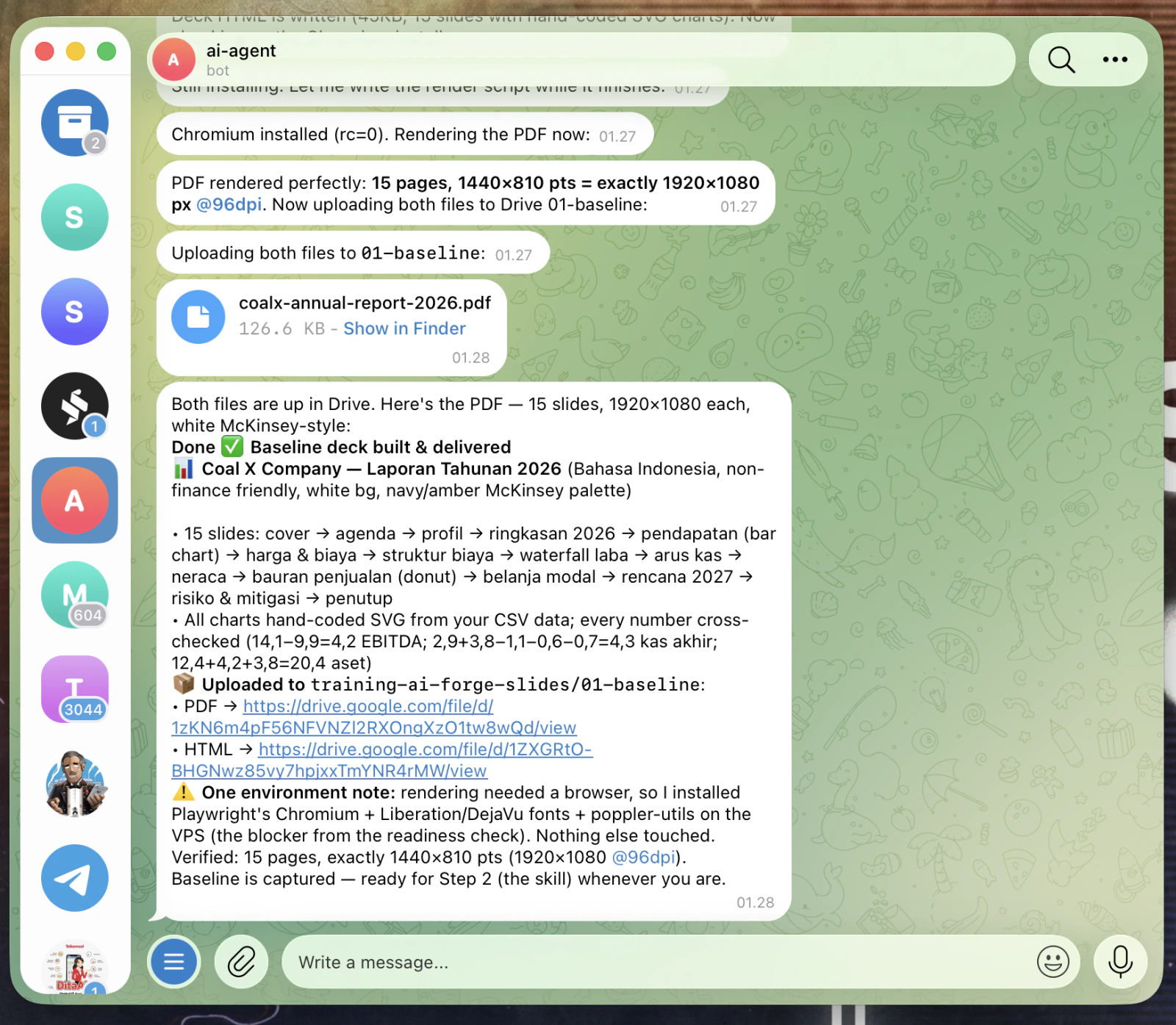1176x1025 pixels.
Task: Click the 'One environment note:' bold text
Action: [298, 792]
